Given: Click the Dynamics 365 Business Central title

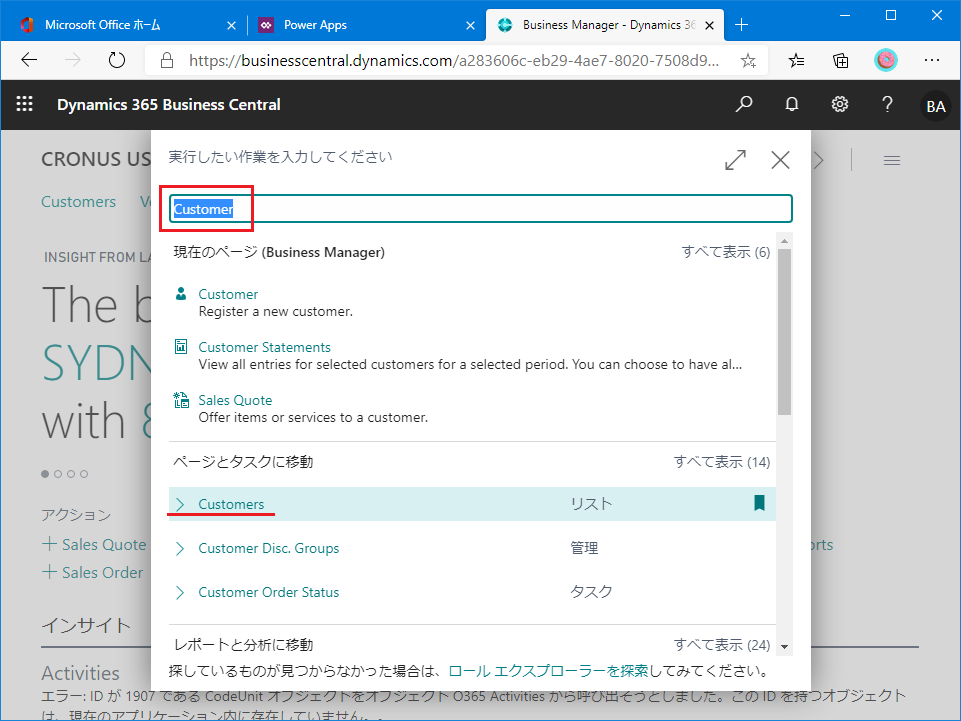Looking at the screenshot, I should click(x=169, y=105).
